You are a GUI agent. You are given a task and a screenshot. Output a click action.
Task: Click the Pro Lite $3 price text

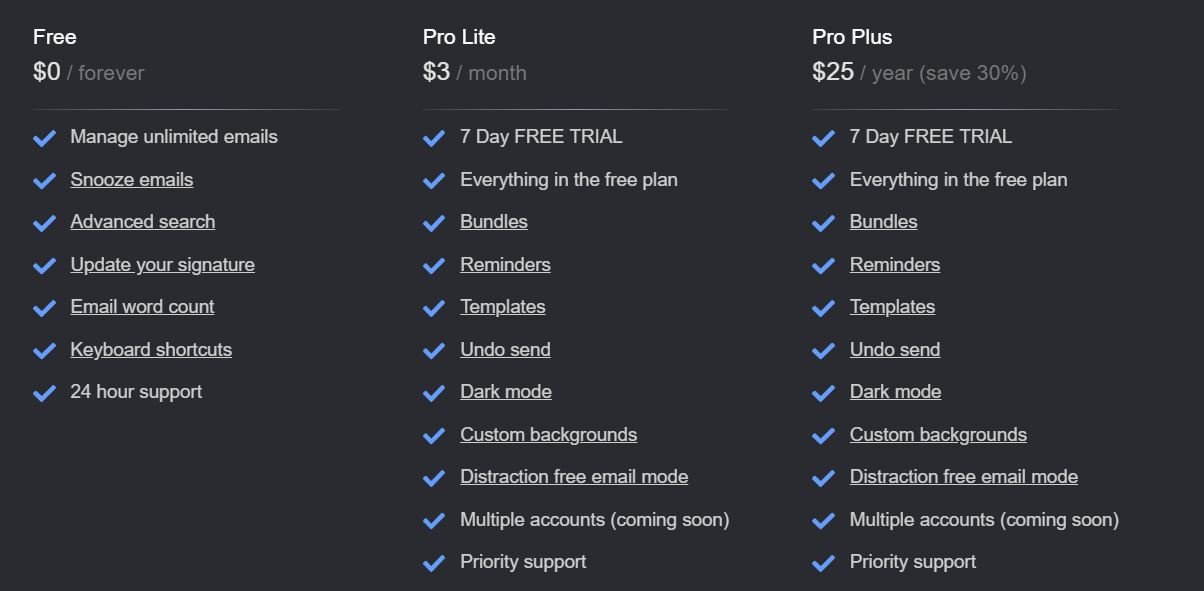(x=437, y=72)
